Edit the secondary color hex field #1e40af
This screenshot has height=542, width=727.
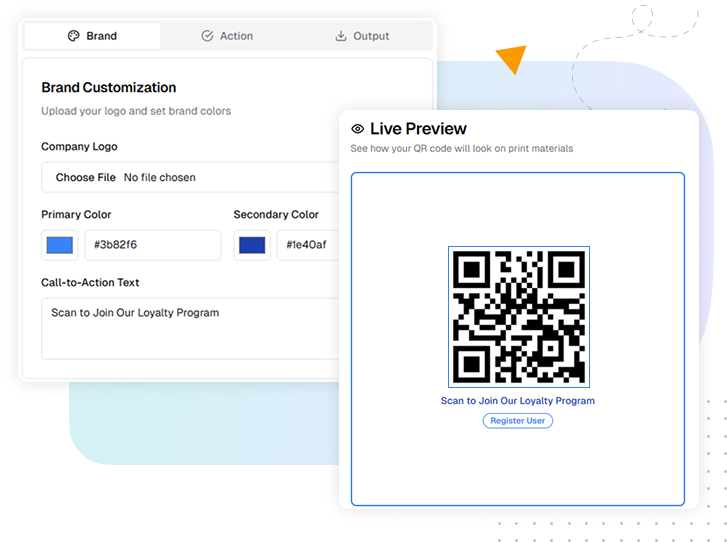[x=308, y=245]
